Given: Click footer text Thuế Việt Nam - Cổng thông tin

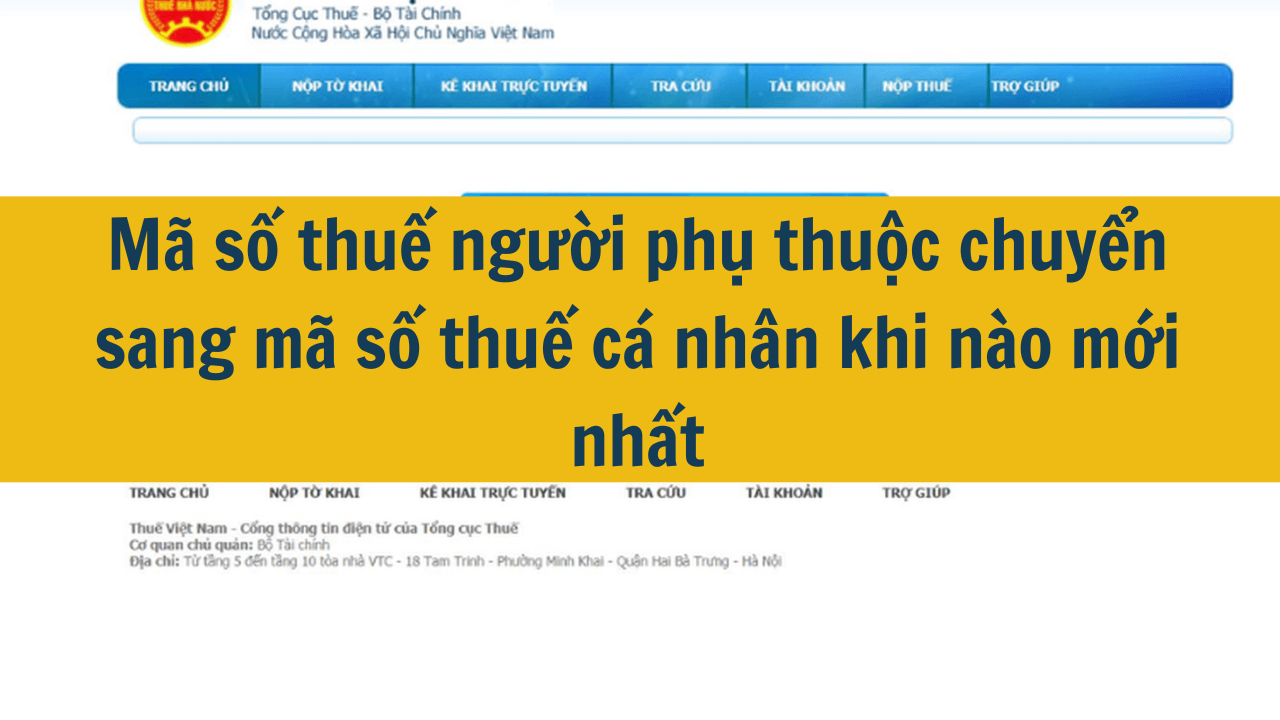Looking at the screenshot, I should click(324, 528).
